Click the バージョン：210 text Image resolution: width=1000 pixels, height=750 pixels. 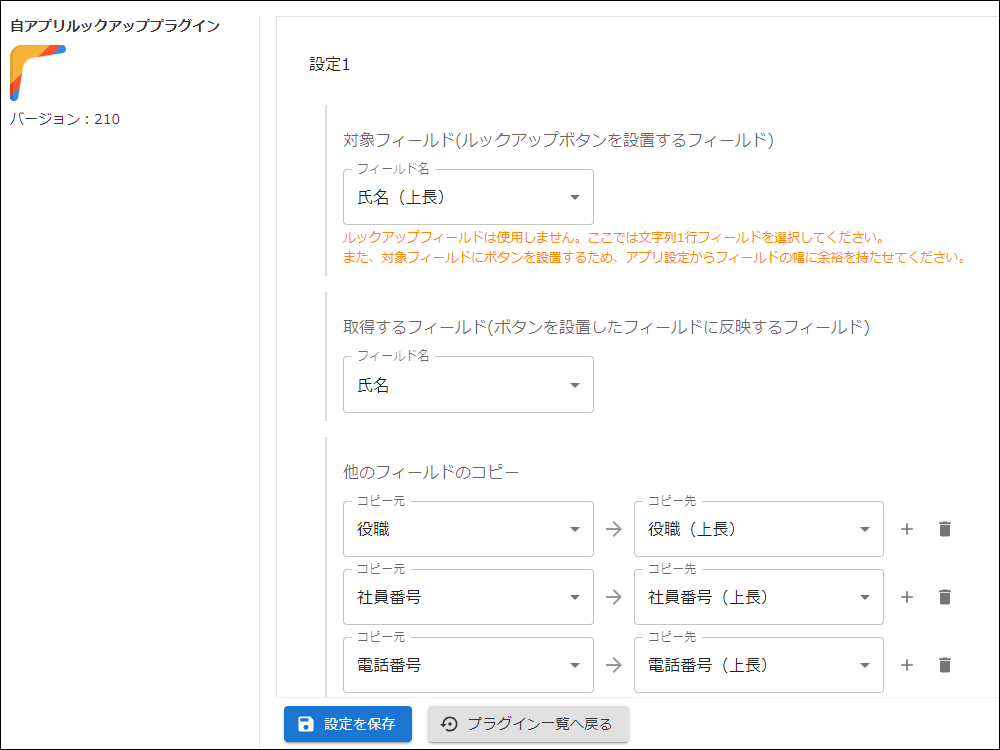tap(64, 119)
